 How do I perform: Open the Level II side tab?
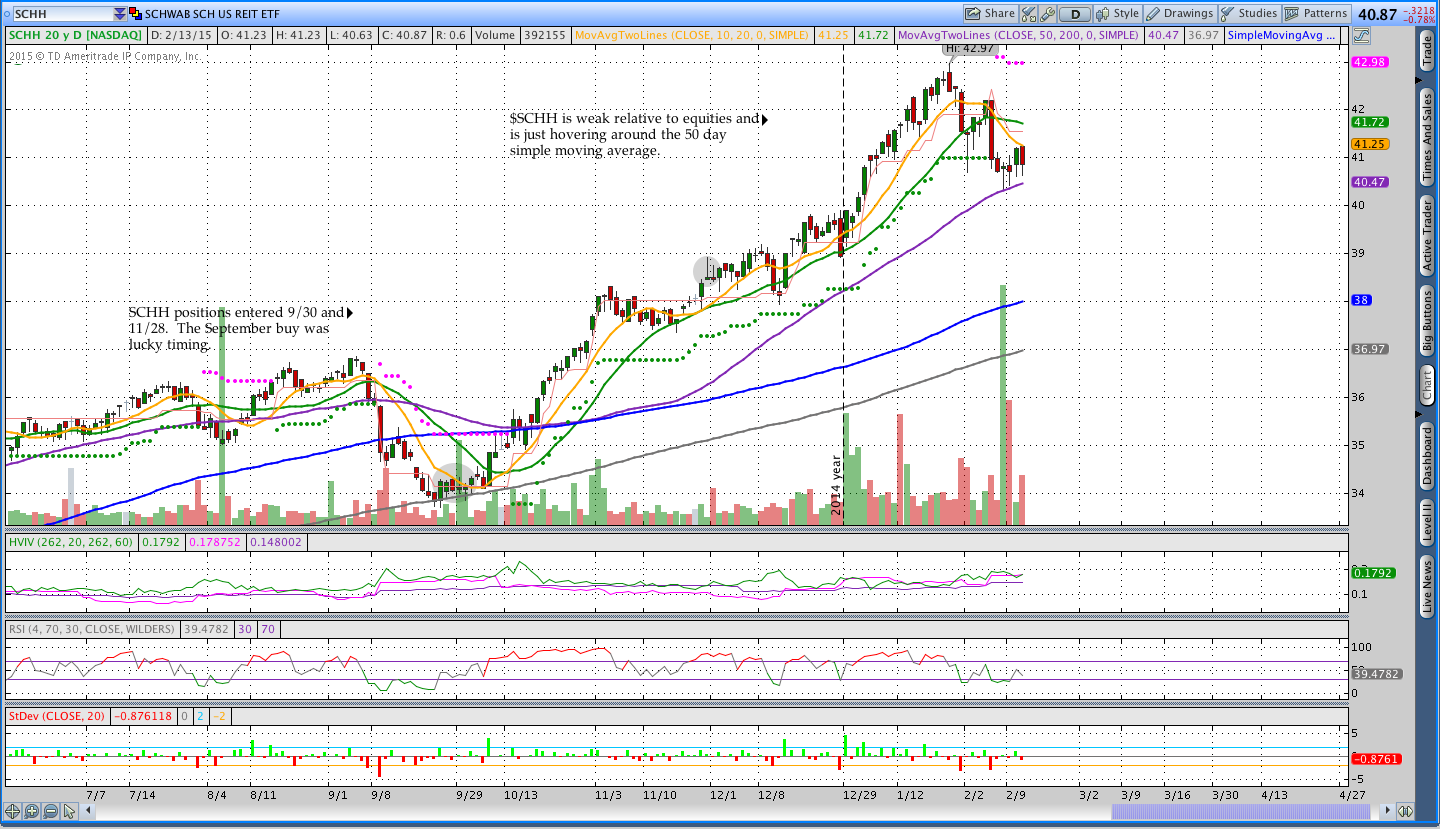pos(1427,524)
